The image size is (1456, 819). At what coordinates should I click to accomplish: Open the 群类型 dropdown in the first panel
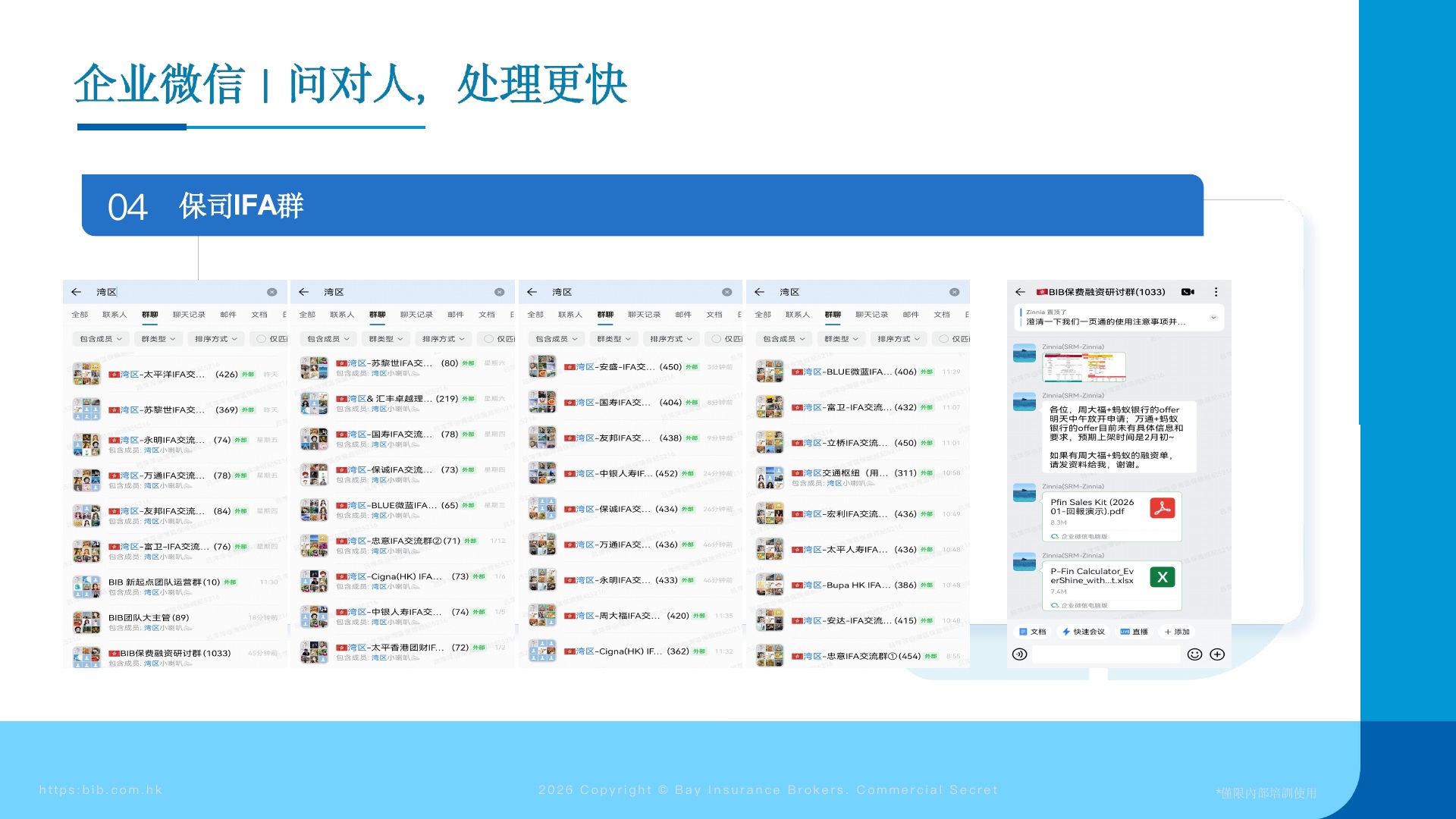point(158,339)
